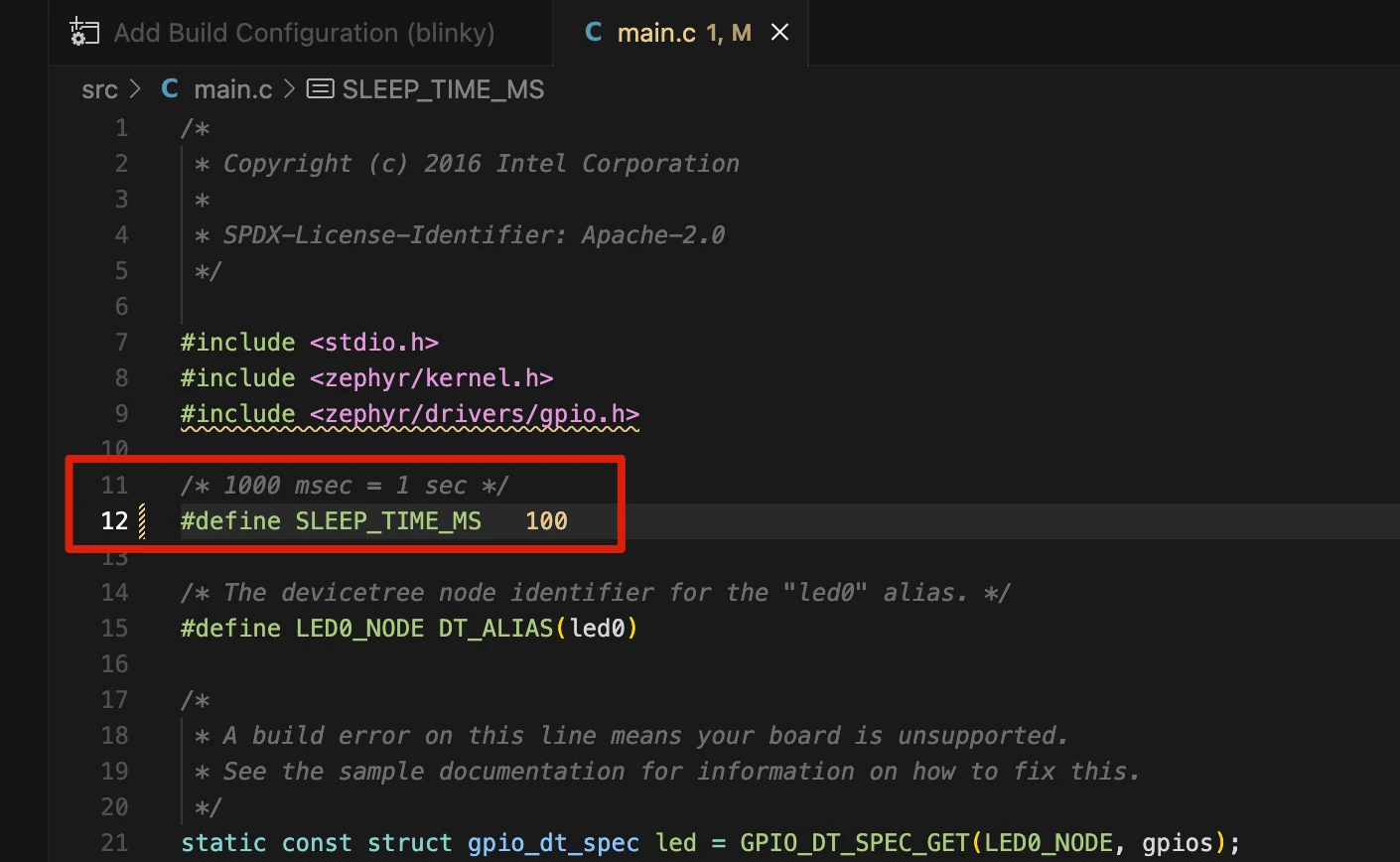Click the zephyr/kernel.h include path
This screenshot has height=862, width=1400.
click(431, 378)
